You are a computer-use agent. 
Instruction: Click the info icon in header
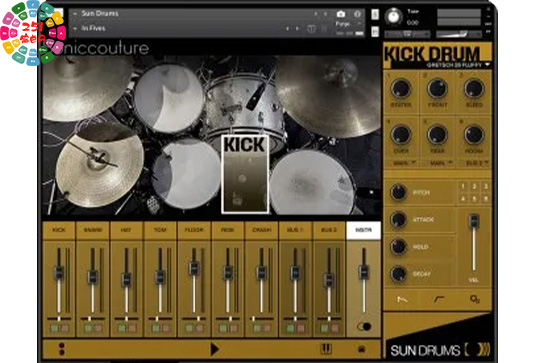pyautogui.click(x=358, y=14)
